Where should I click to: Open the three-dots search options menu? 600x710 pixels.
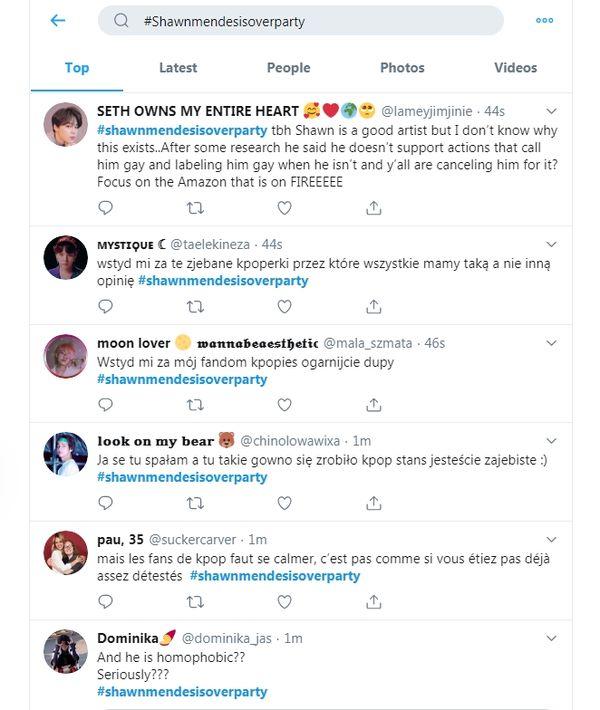(544, 20)
